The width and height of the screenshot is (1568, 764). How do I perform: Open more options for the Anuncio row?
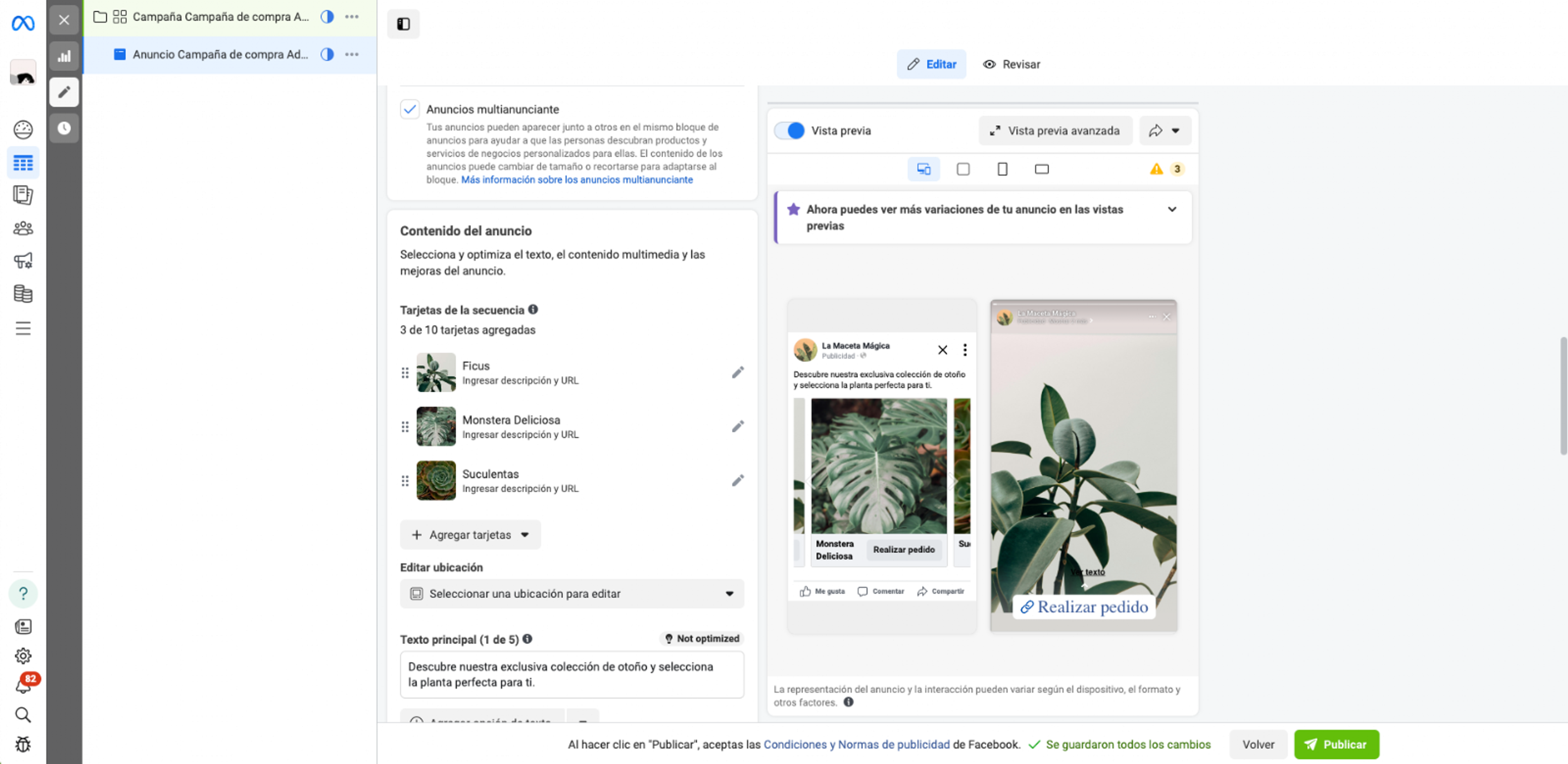point(352,54)
